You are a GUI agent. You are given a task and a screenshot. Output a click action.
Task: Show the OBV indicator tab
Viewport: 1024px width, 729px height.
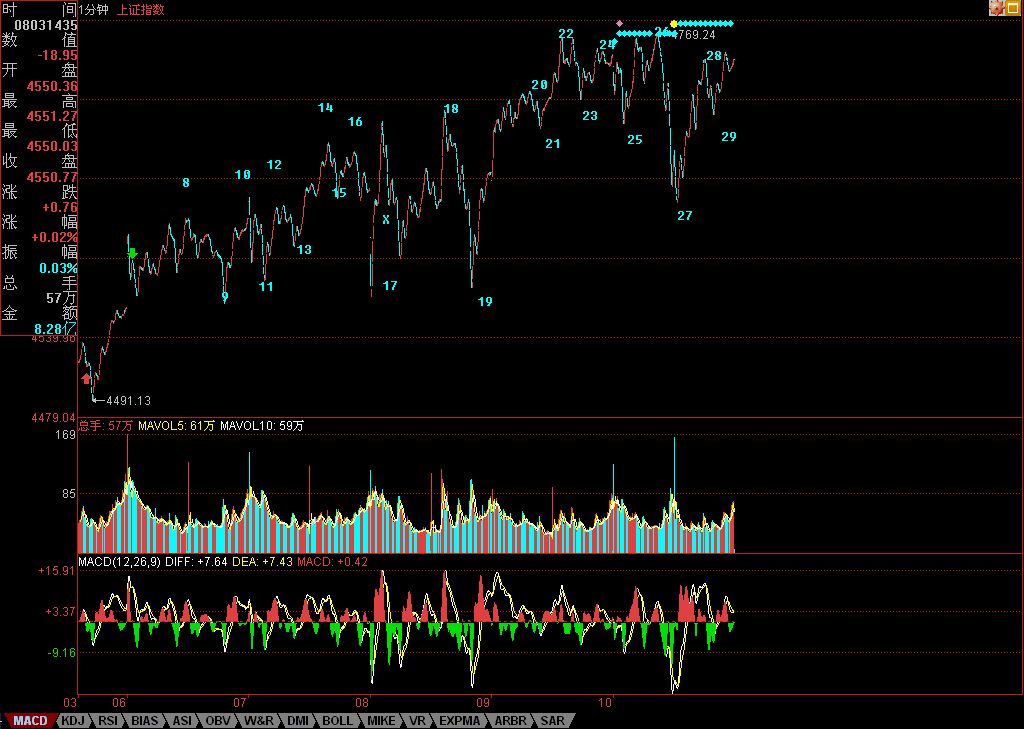point(217,720)
